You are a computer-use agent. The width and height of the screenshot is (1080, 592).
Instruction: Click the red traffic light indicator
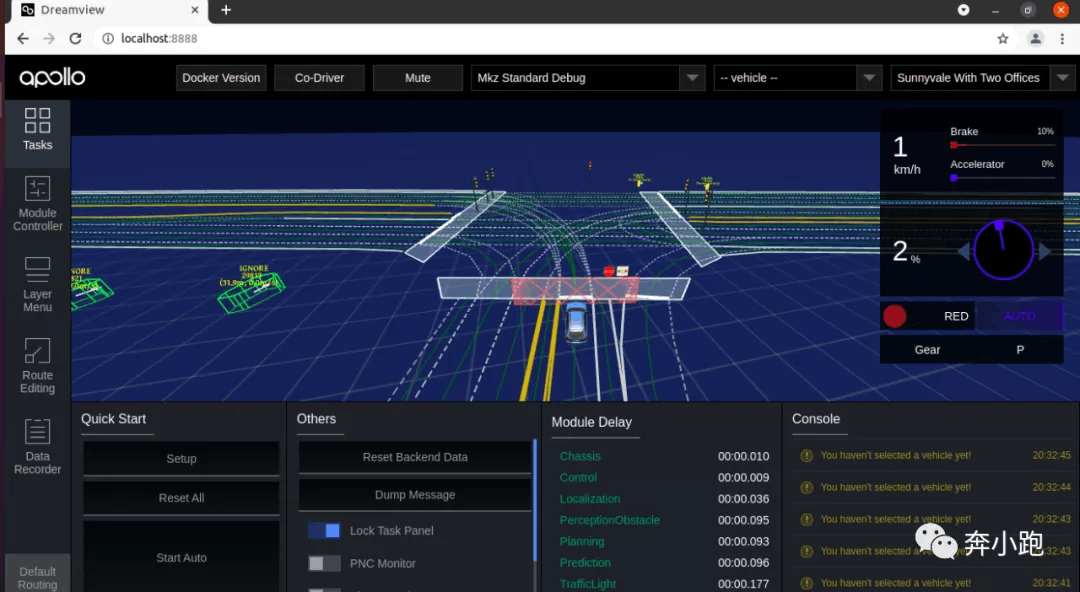pyautogui.click(x=895, y=316)
